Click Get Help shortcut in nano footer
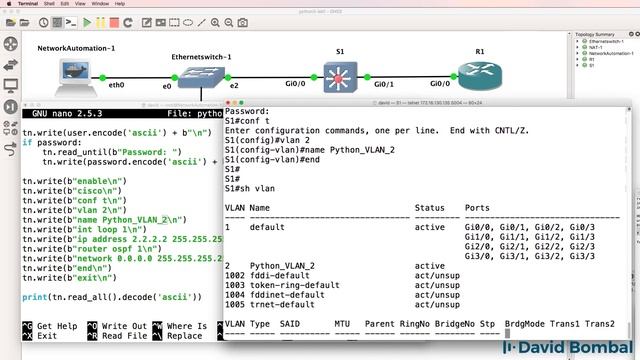 tap(50, 326)
